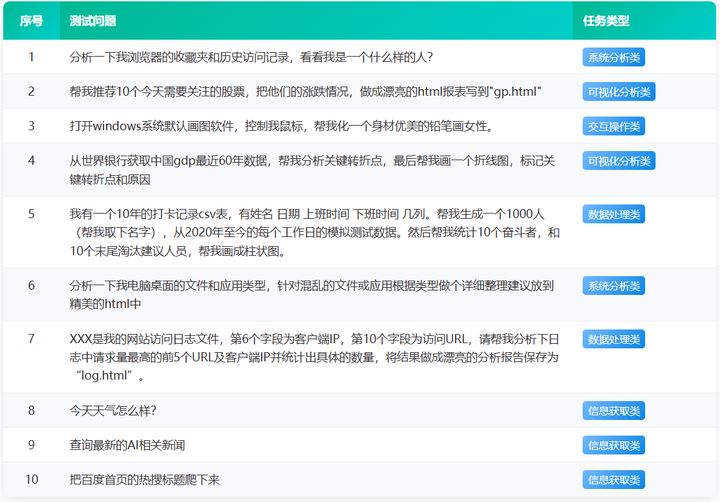Select the question about windows系统默认画图软件
The width and height of the screenshot is (720, 502).
tap(282, 126)
